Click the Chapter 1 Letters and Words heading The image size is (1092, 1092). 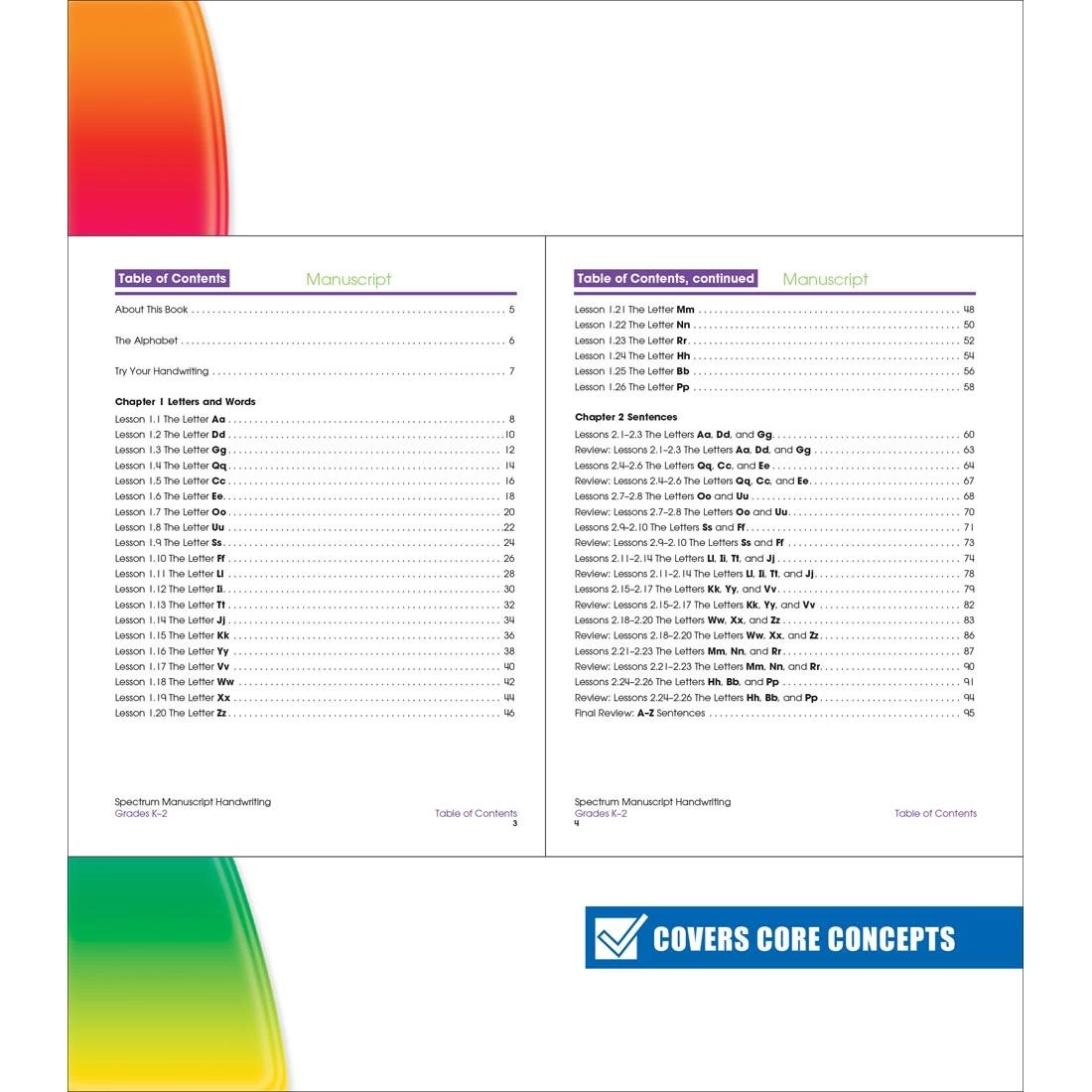coord(185,402)
